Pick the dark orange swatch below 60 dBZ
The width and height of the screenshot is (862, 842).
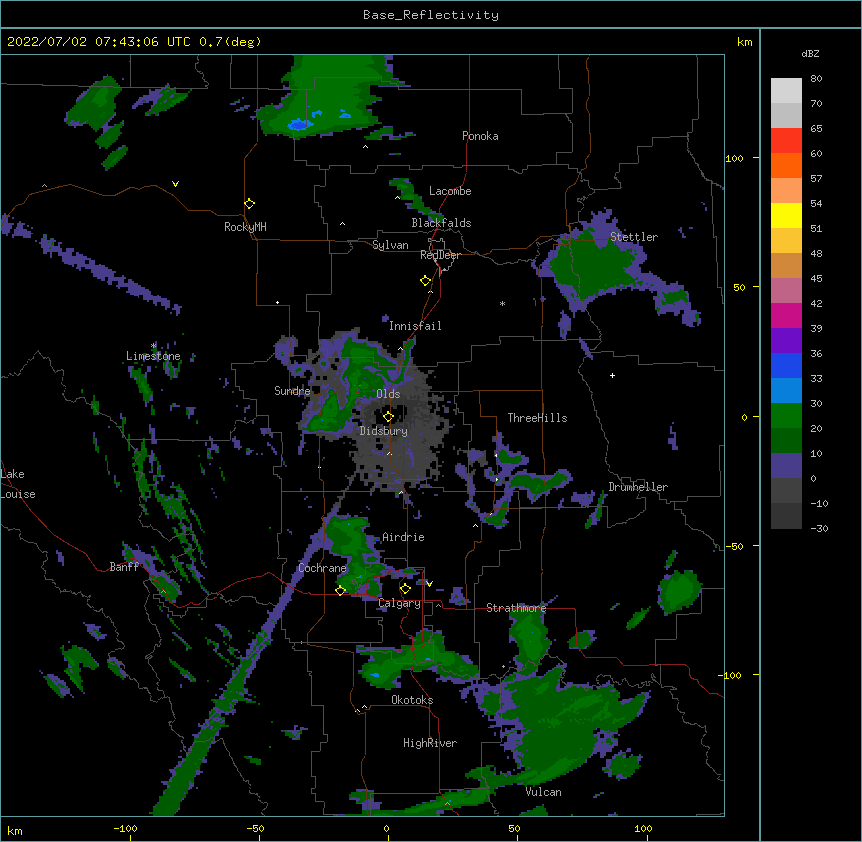click(786, 165)
